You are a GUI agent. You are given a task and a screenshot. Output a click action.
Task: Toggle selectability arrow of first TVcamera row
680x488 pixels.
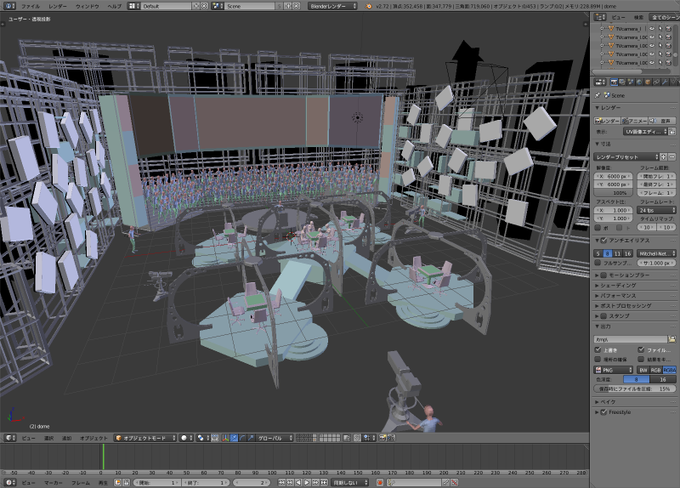click(x=660, y=29)
